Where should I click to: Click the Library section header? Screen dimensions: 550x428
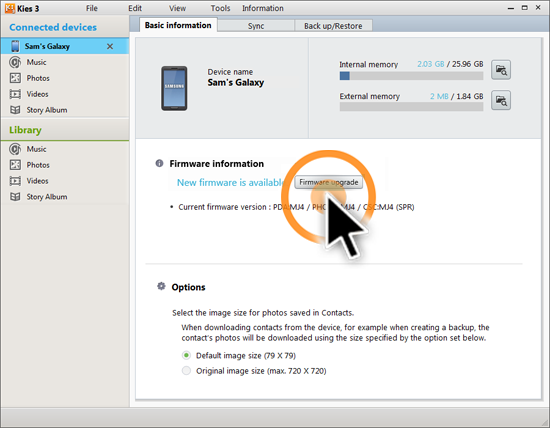click(x=25, y=130)
